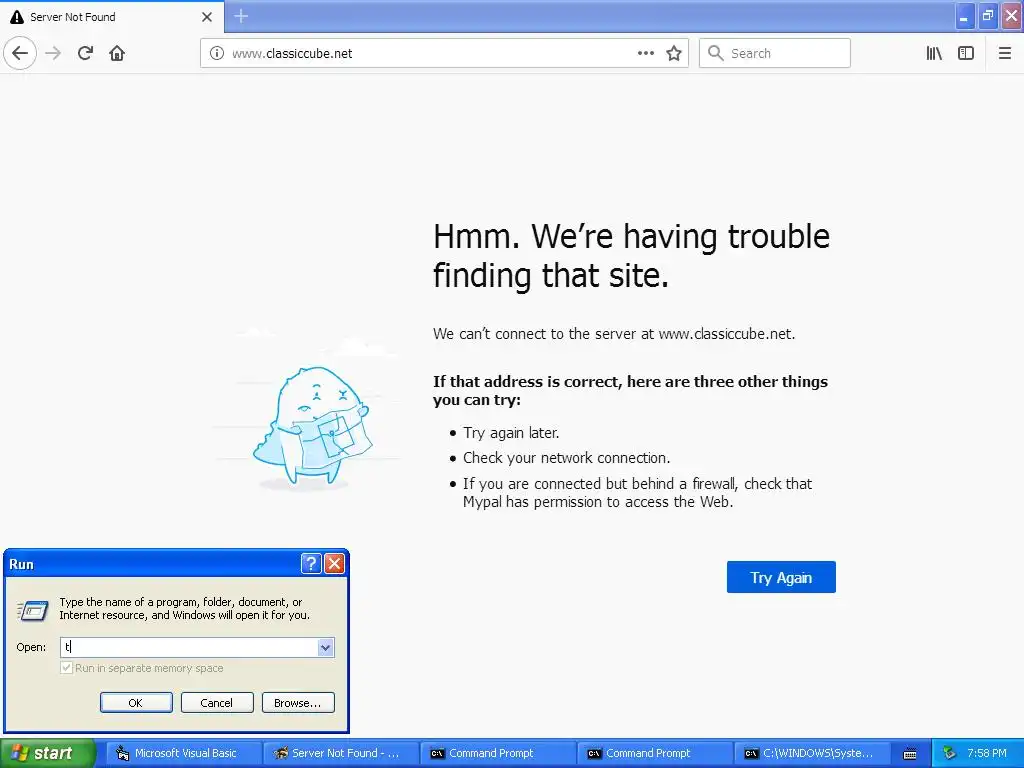Click the system tray network icon
The width and height of the screenshot is (1024, 768).
949,753
